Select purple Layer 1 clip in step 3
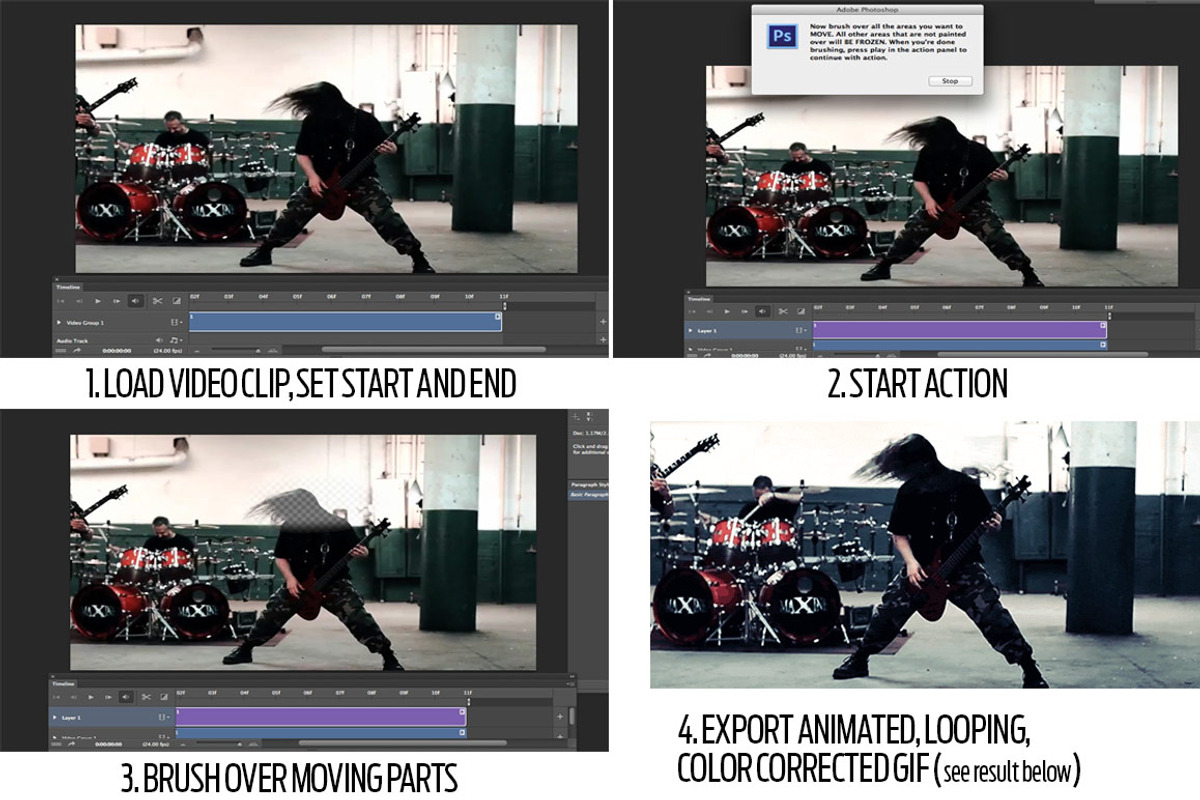Image resolution: width=1200 pixels, height=800 pixels. click(321, 717)
